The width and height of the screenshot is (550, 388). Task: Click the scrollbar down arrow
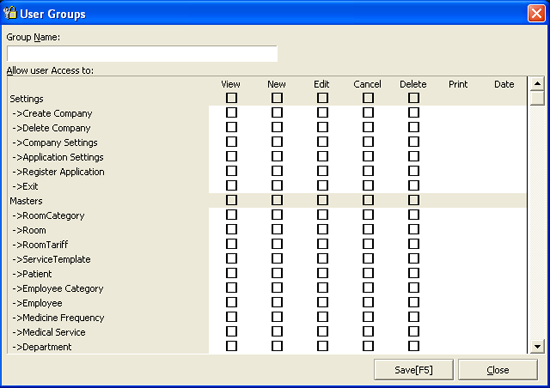click(x=537, y=347)
